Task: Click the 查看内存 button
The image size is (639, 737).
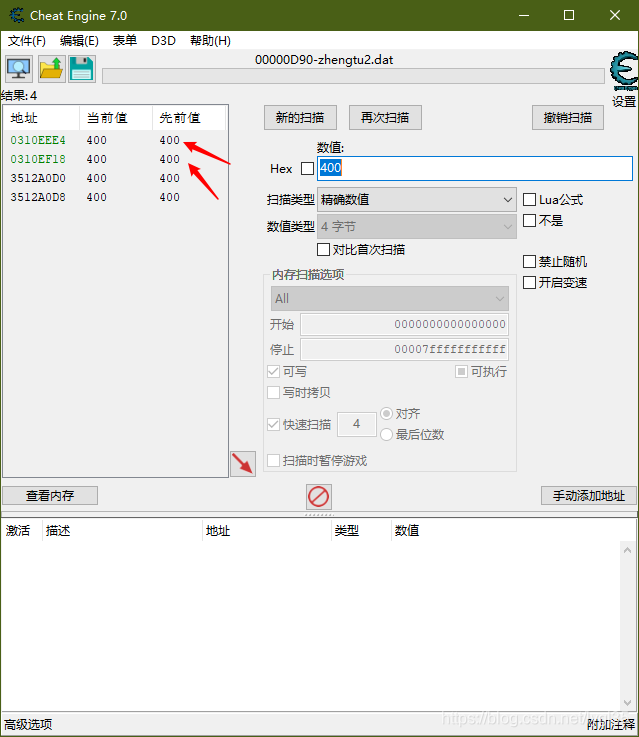Action: click(x=50, y=495)
